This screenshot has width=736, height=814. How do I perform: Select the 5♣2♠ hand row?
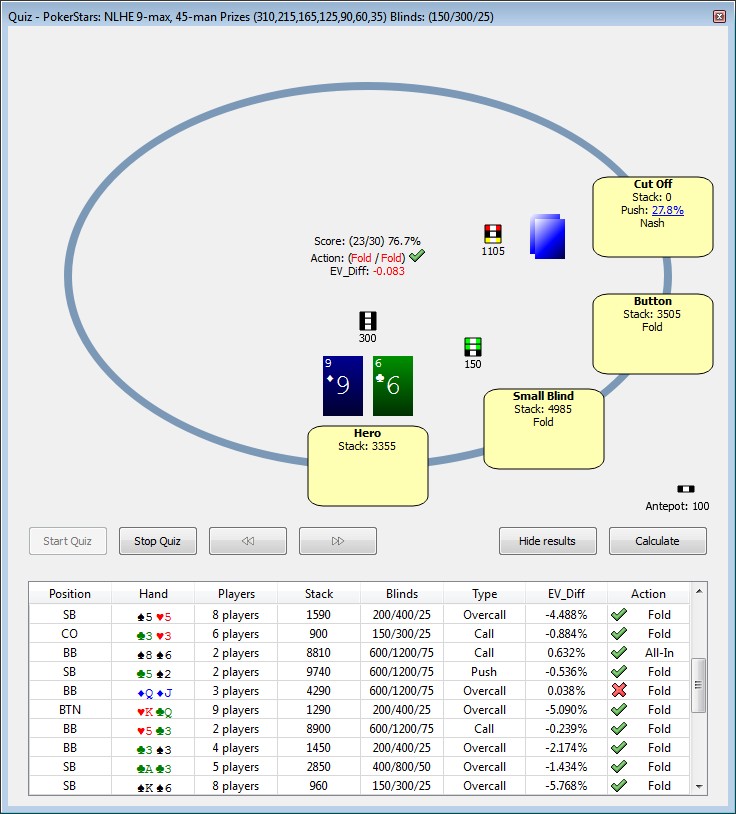point(360,672)
